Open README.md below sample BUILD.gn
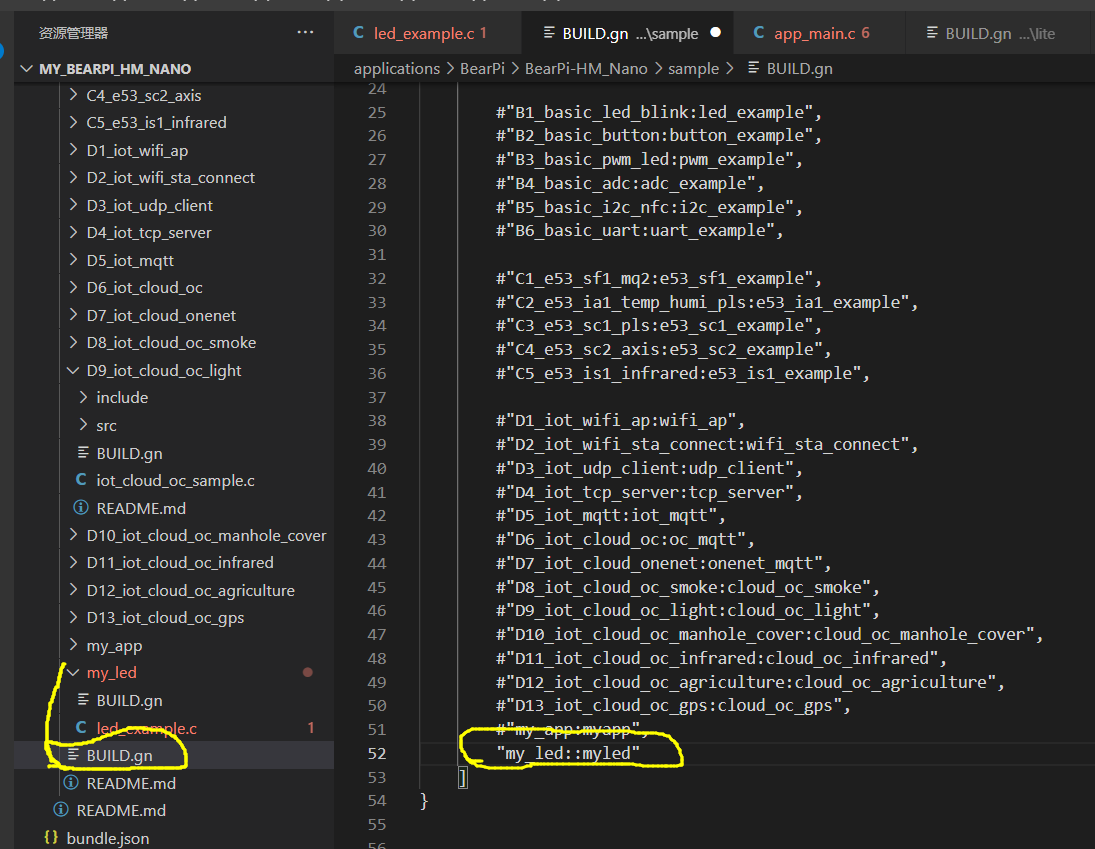The width and height of the screenshot is (1095, 849). pyautogui.click(x=131, y=783)
